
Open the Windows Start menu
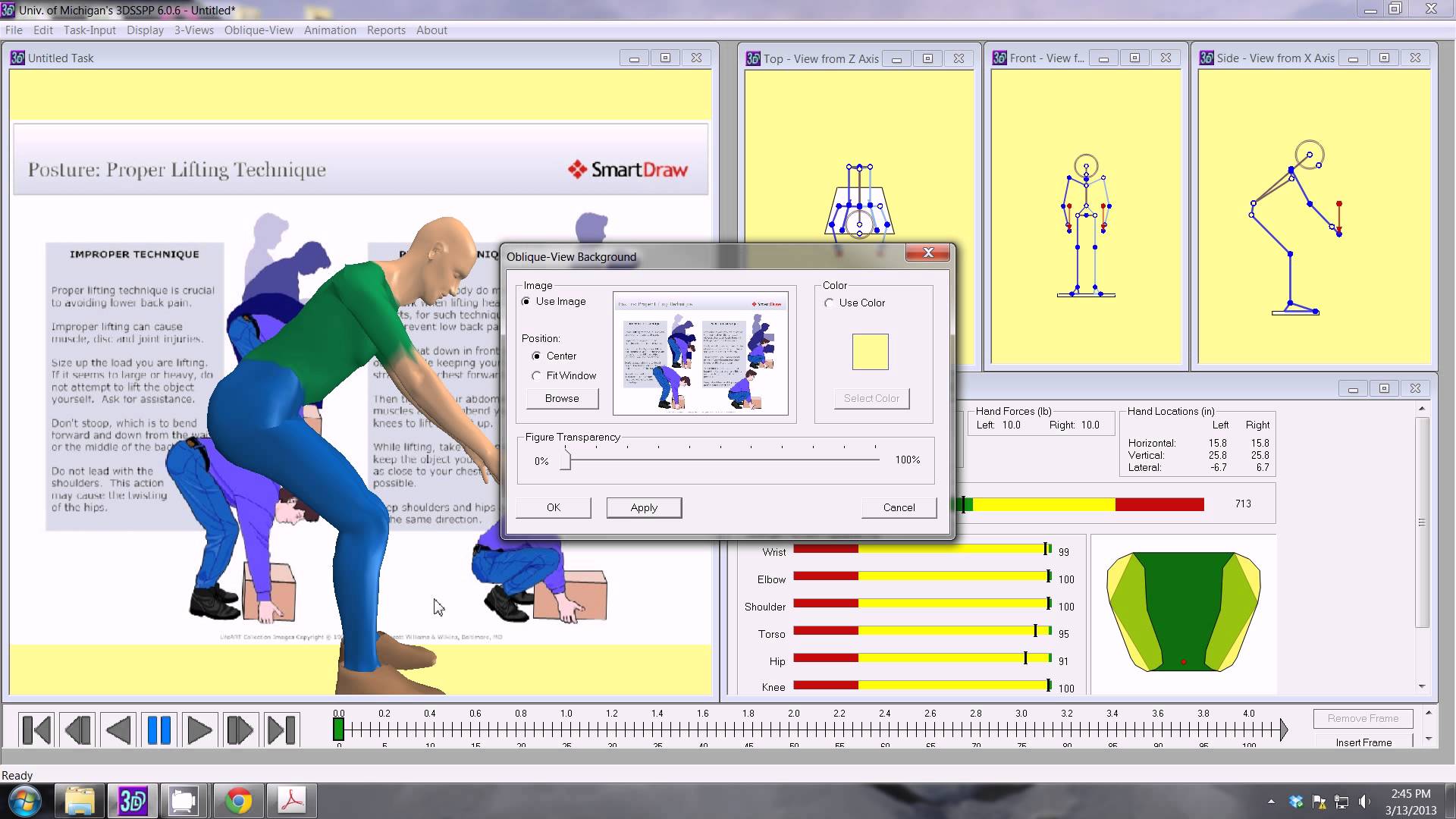click(25, 801)
